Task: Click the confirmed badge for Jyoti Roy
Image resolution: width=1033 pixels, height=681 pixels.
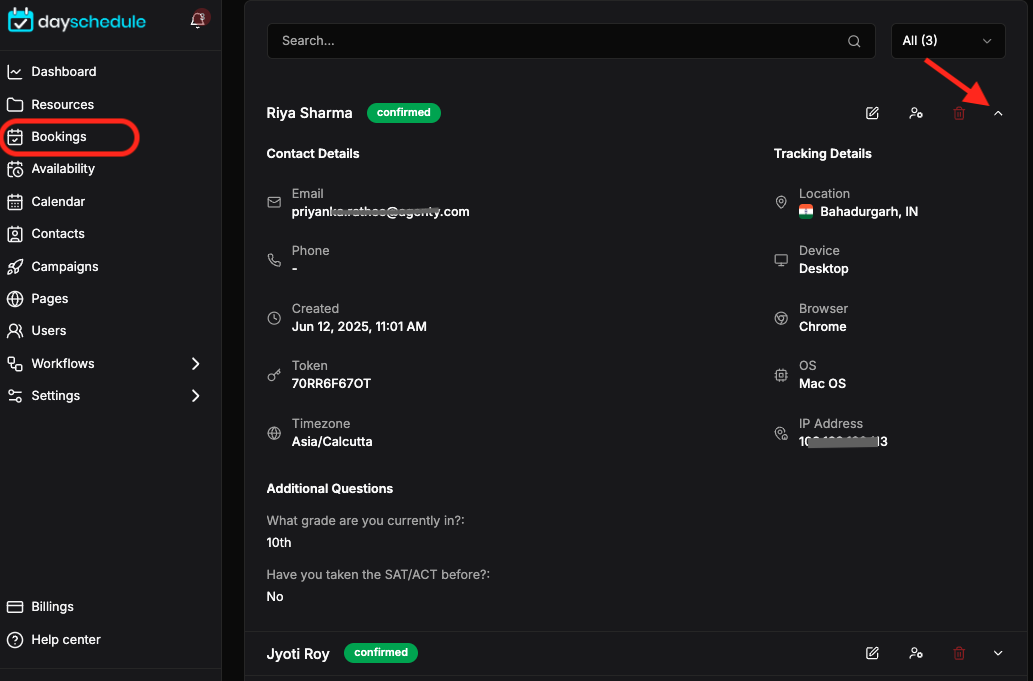Action: 381,653
